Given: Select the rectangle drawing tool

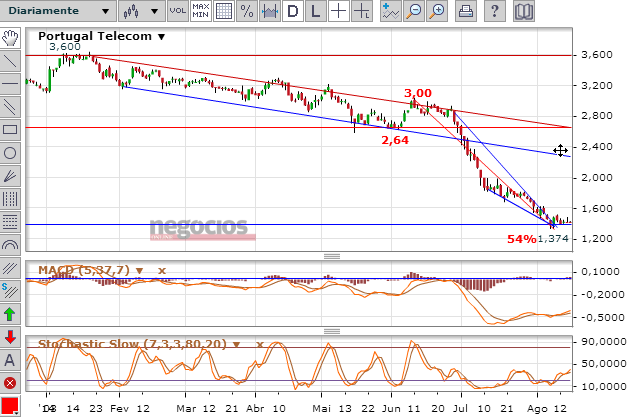Looking at the screenshot, I should point(10,130).
